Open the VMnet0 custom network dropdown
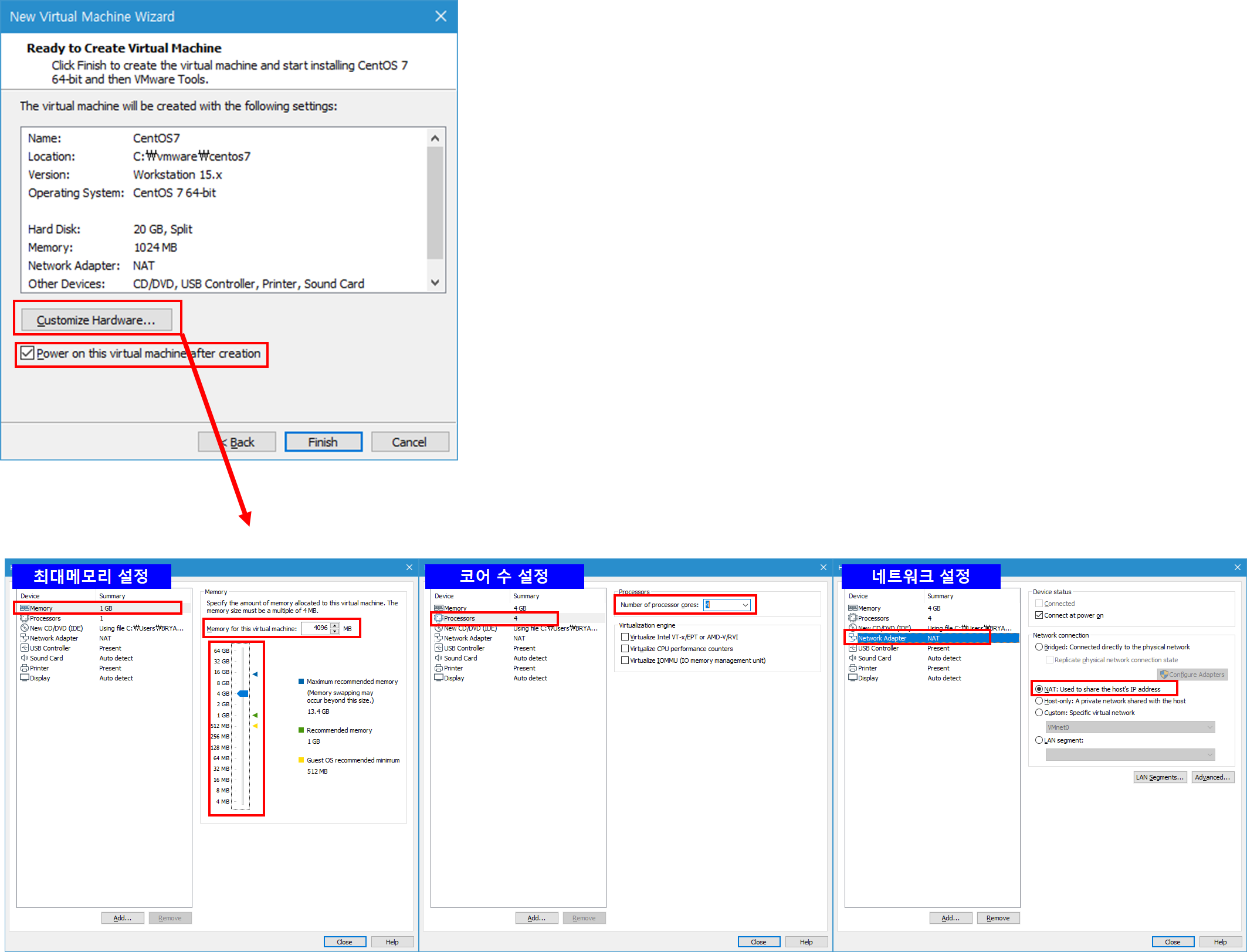The width and height of the screenshot is (1247, 952). click(1130, 727)
